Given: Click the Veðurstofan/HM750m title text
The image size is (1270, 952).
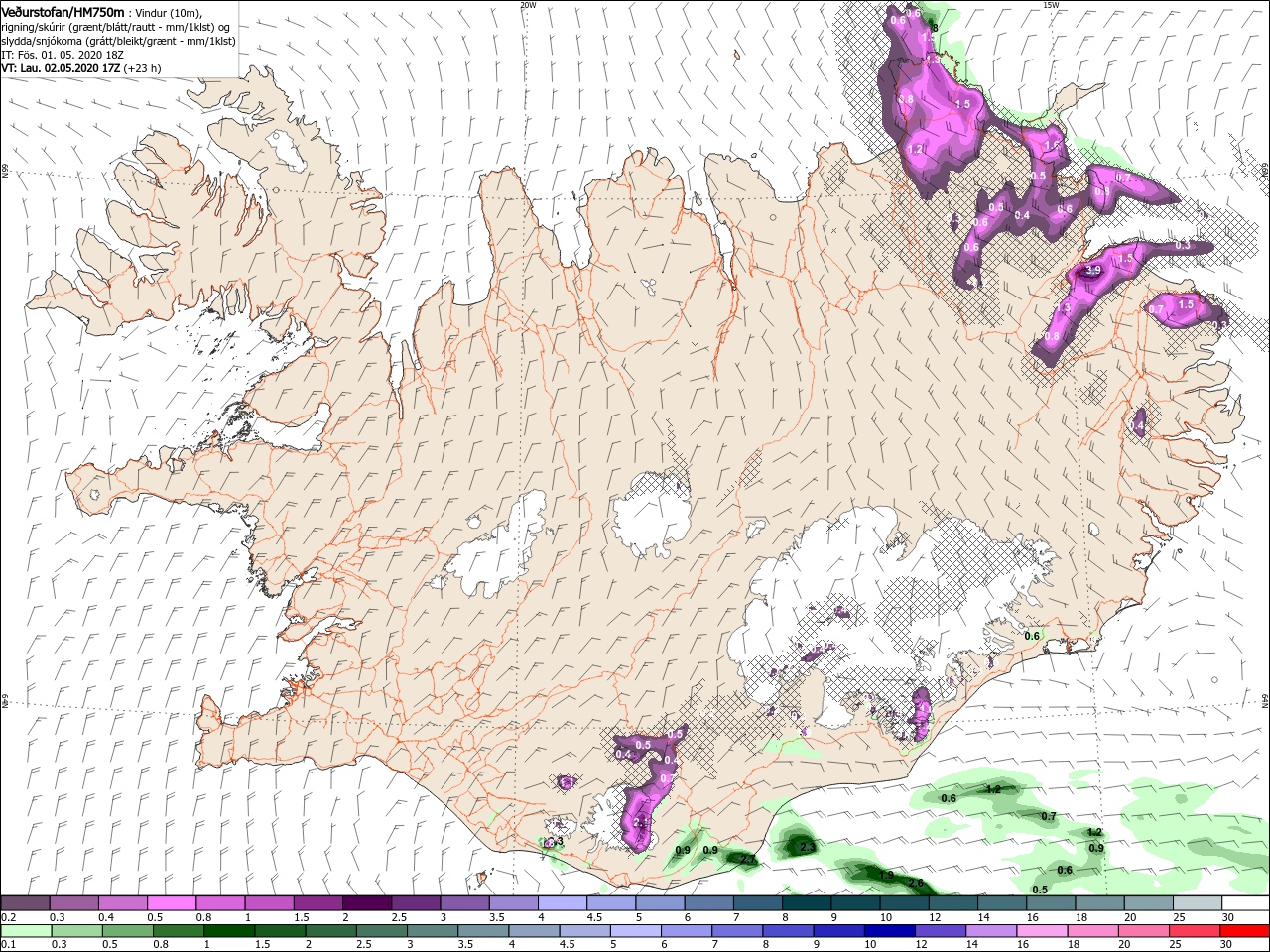Looking at the screenshot, I should click(x=63, y=11).
